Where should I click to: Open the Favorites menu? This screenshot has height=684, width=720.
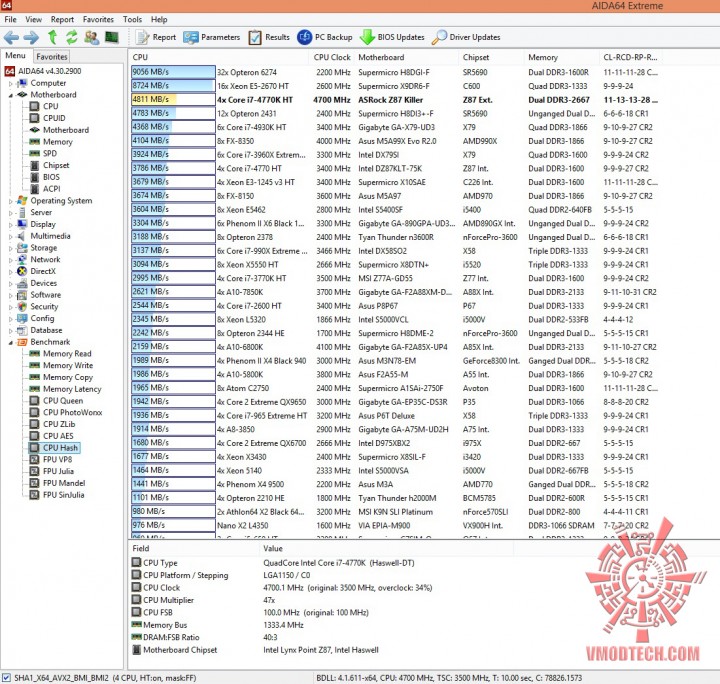click(x=98, y=19)
